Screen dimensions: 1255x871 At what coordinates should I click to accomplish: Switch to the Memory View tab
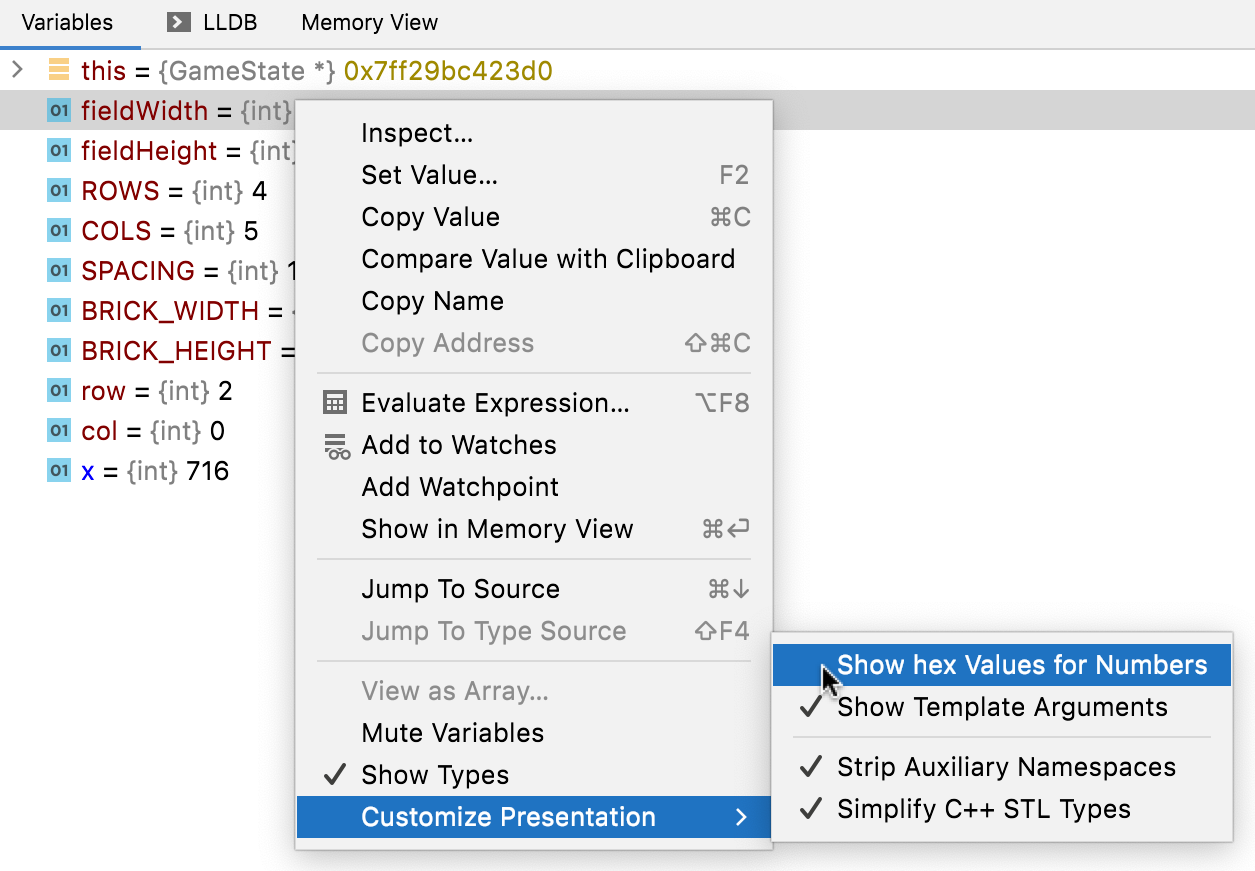coord(368,22)
